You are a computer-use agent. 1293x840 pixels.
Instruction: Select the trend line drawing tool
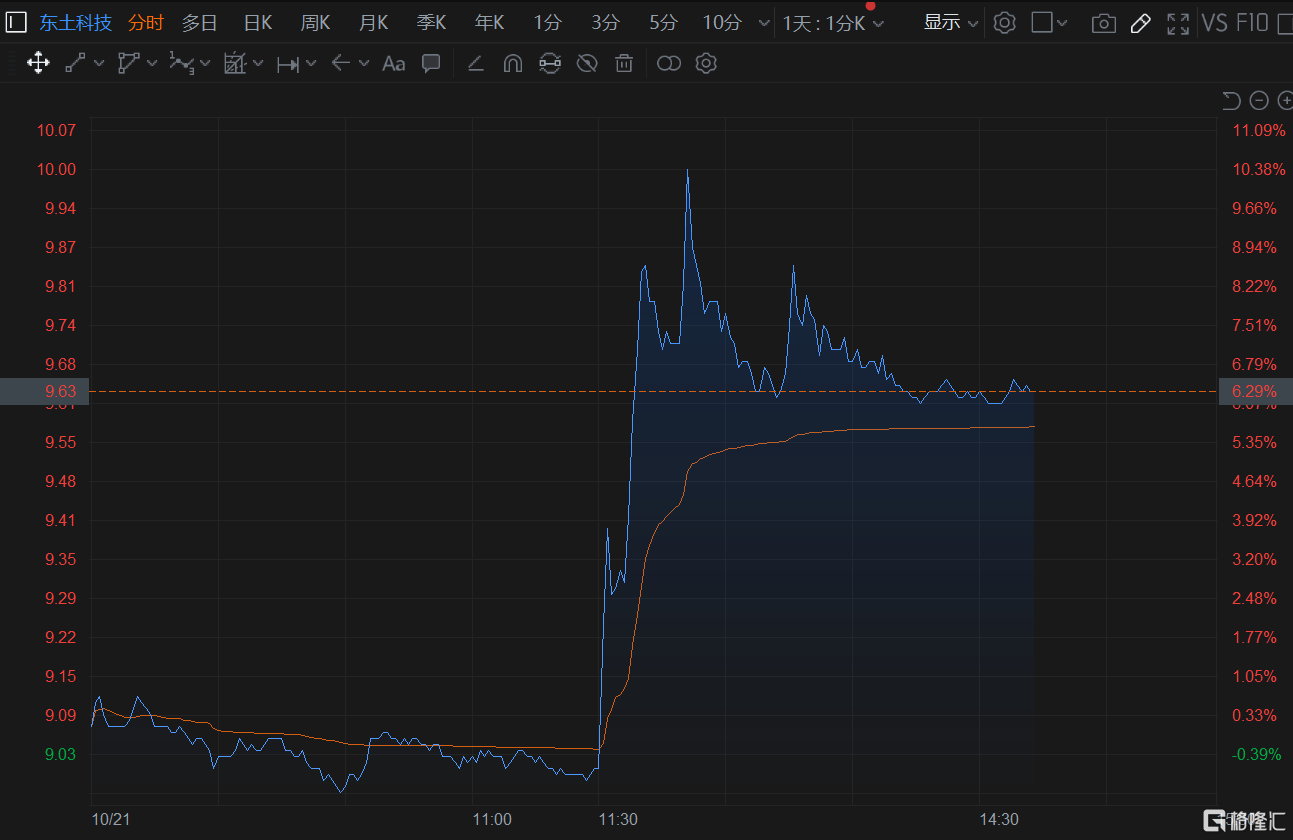pos(75,64)
